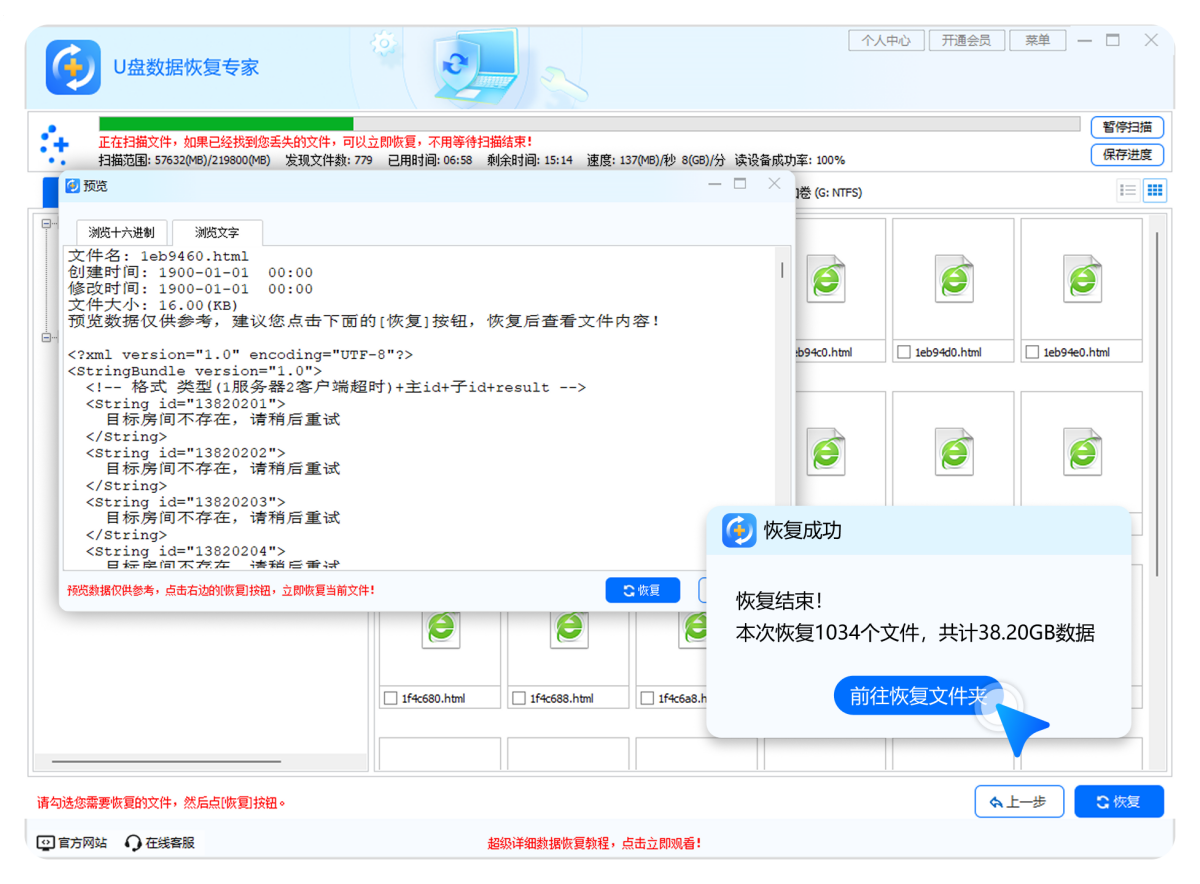The width and height of the screenshot is (1200, 884).
Task: Select the 1f4c680.html checkbox
Action: 392,697
